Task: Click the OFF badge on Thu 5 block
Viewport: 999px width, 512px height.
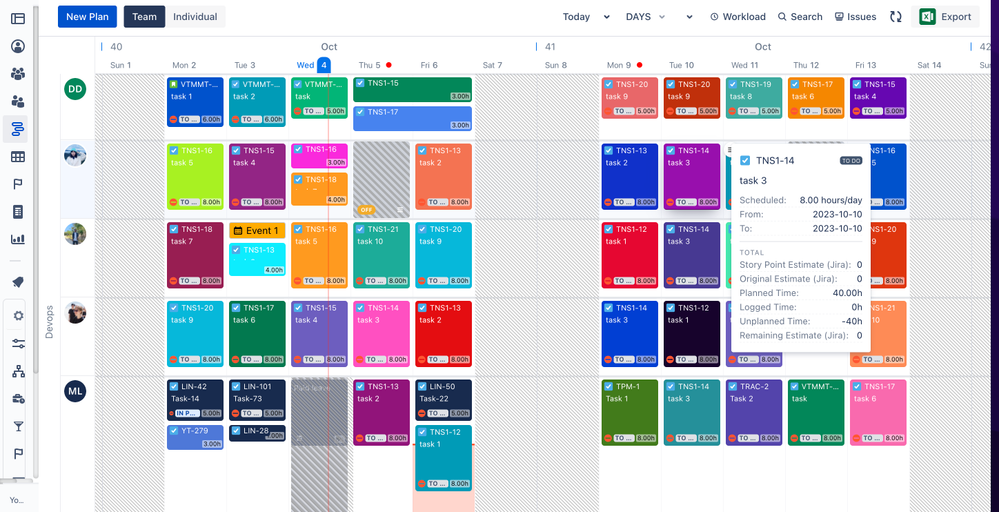Action: click(366, 210)
